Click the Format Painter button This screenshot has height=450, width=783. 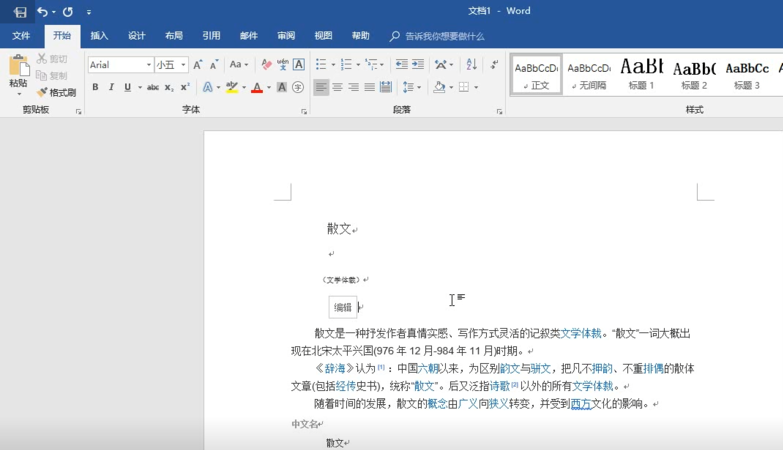click(x=57, y=92)
